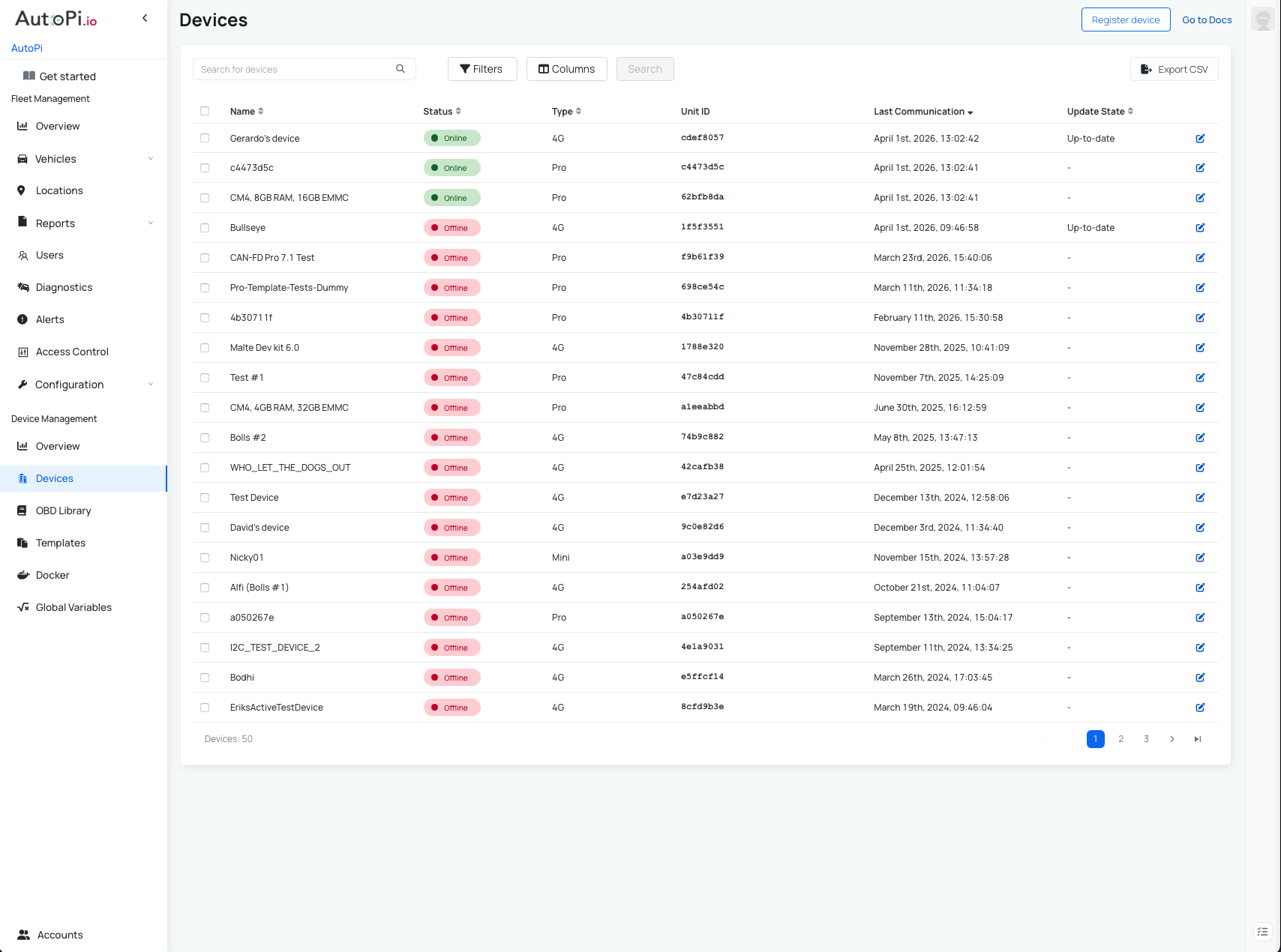Open Global Variables from the sidebar
This screenshot has width=1281, height=952.
73,607
